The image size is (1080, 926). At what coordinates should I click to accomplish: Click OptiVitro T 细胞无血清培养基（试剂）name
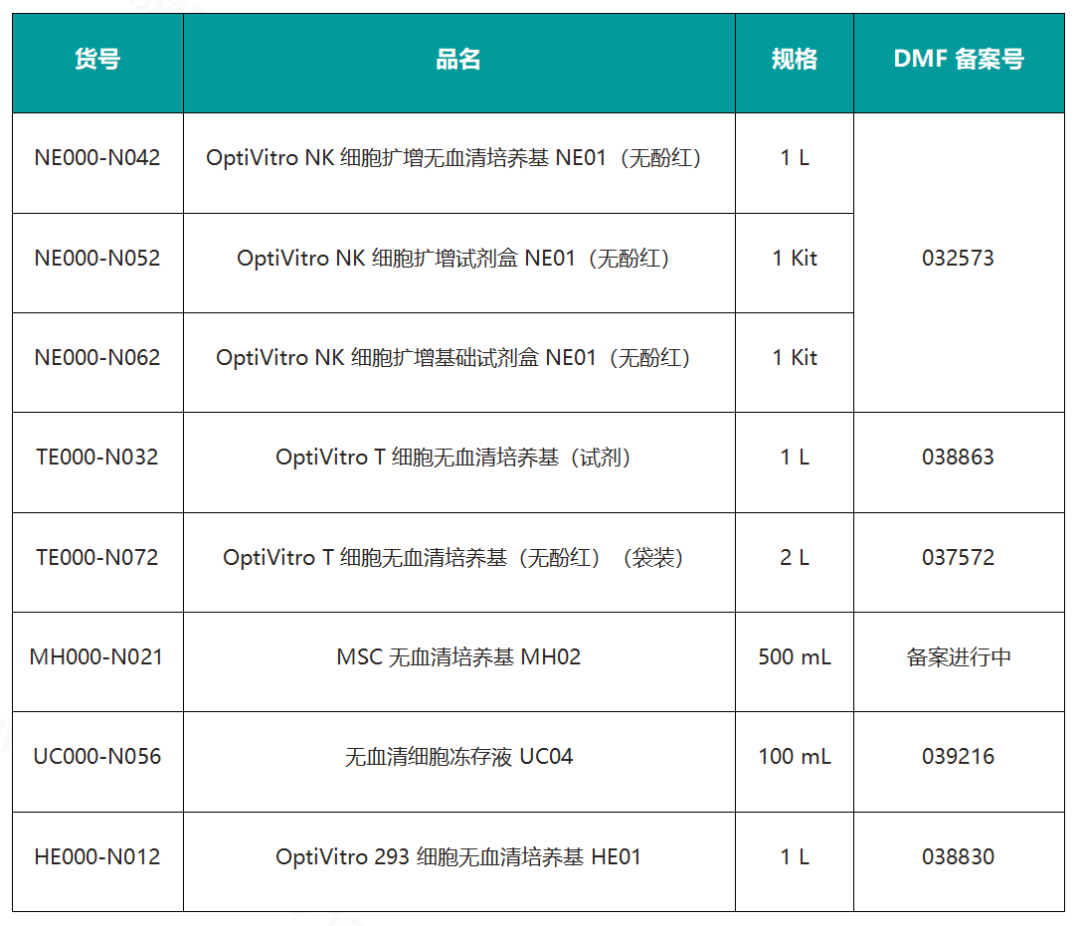pos(455,457)
